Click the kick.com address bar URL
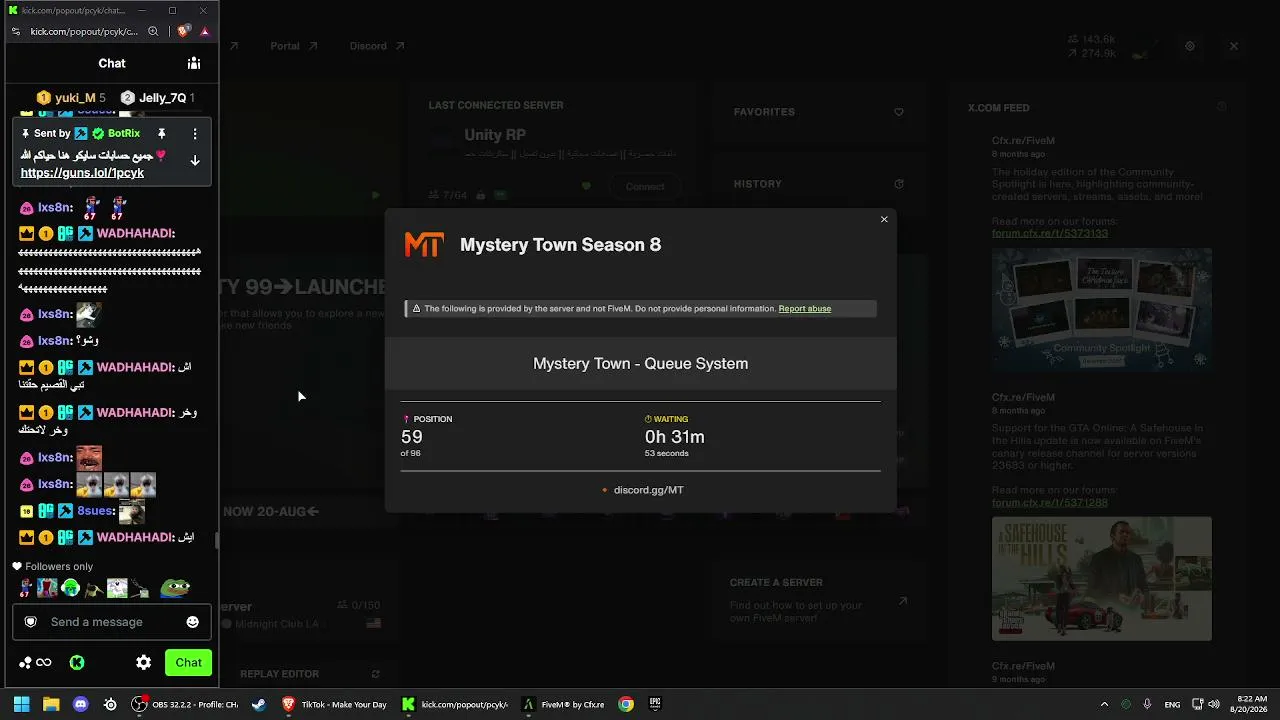 point(84,31)
